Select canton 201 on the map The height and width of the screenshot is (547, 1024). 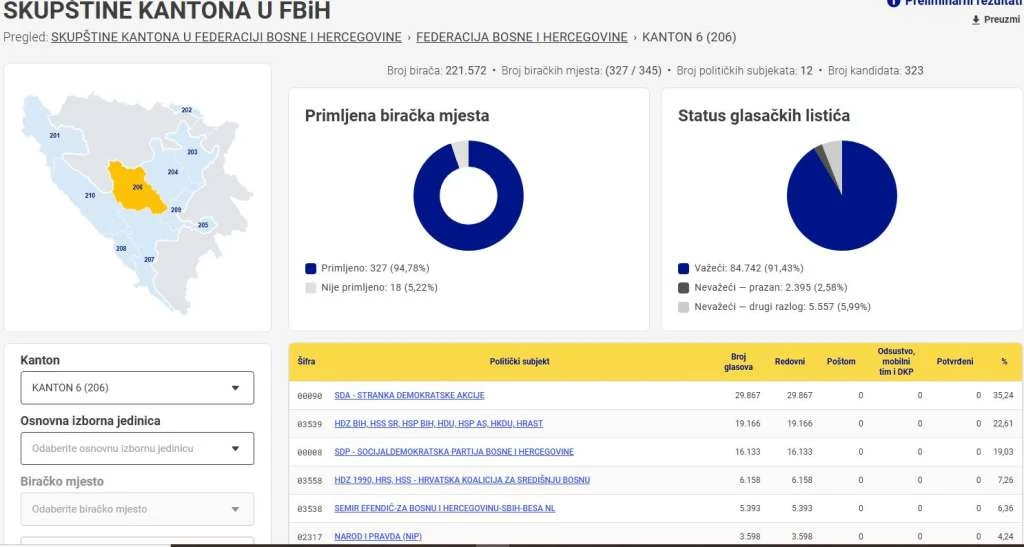[x=54, y=135]
